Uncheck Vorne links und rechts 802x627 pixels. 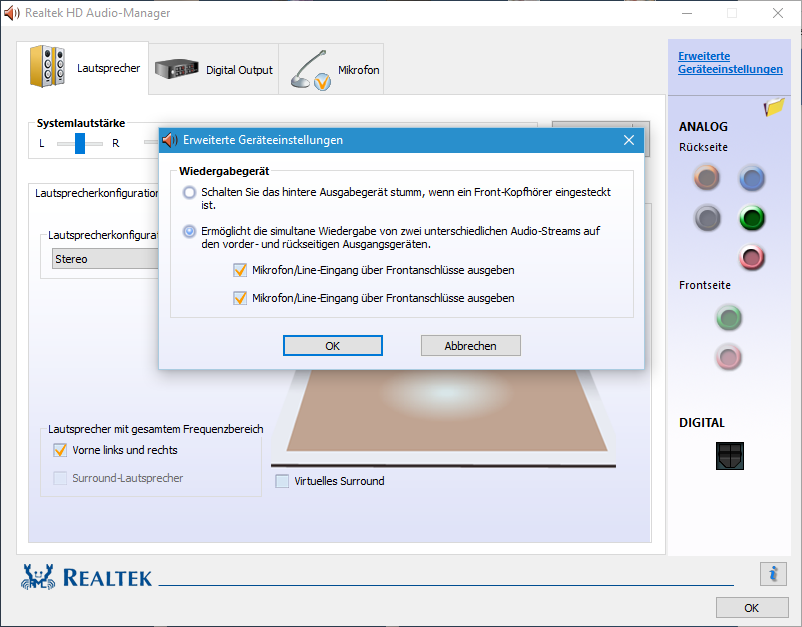(60, 450)
